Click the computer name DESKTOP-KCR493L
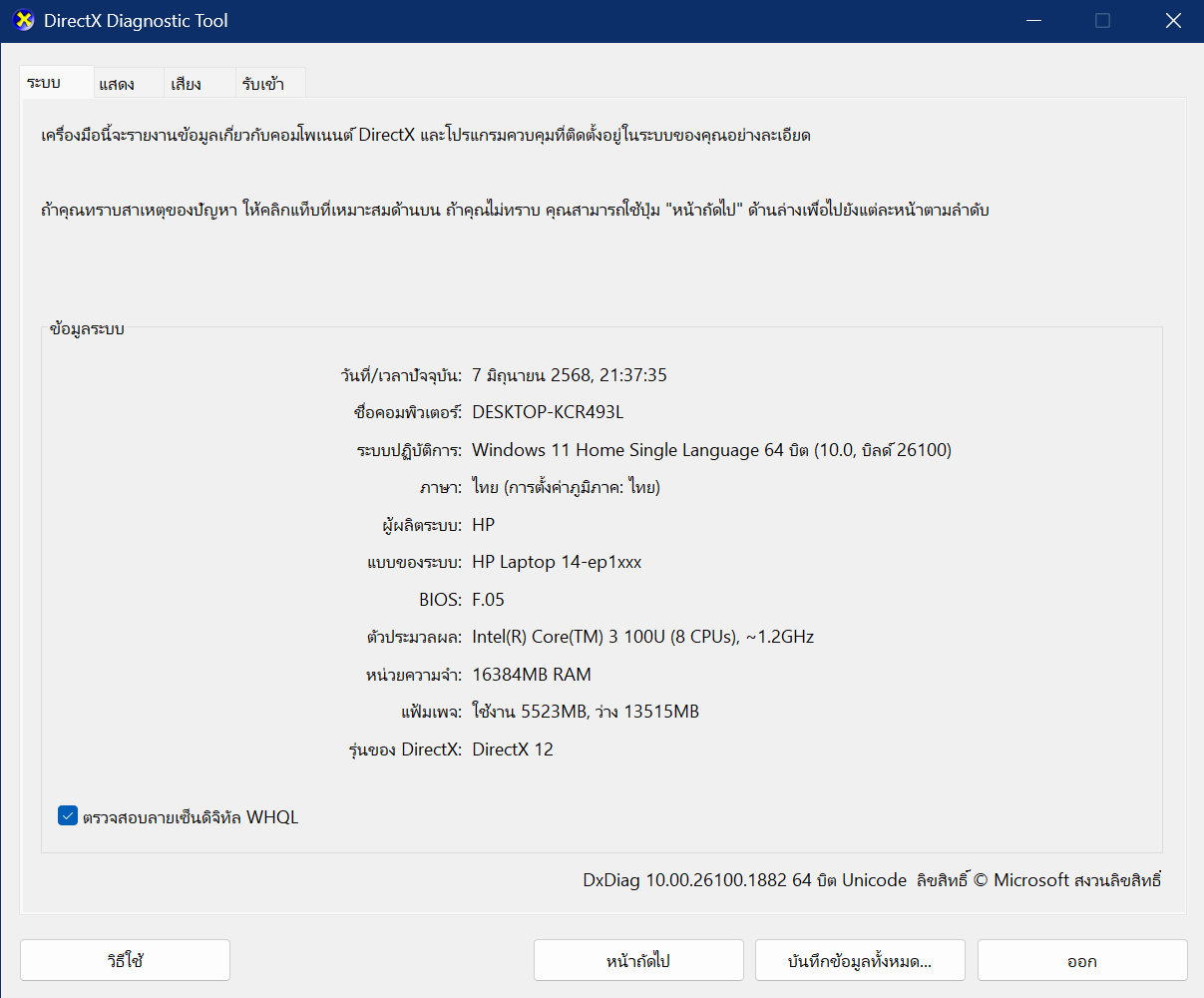1204x998 pixels. tap(548, 412)
